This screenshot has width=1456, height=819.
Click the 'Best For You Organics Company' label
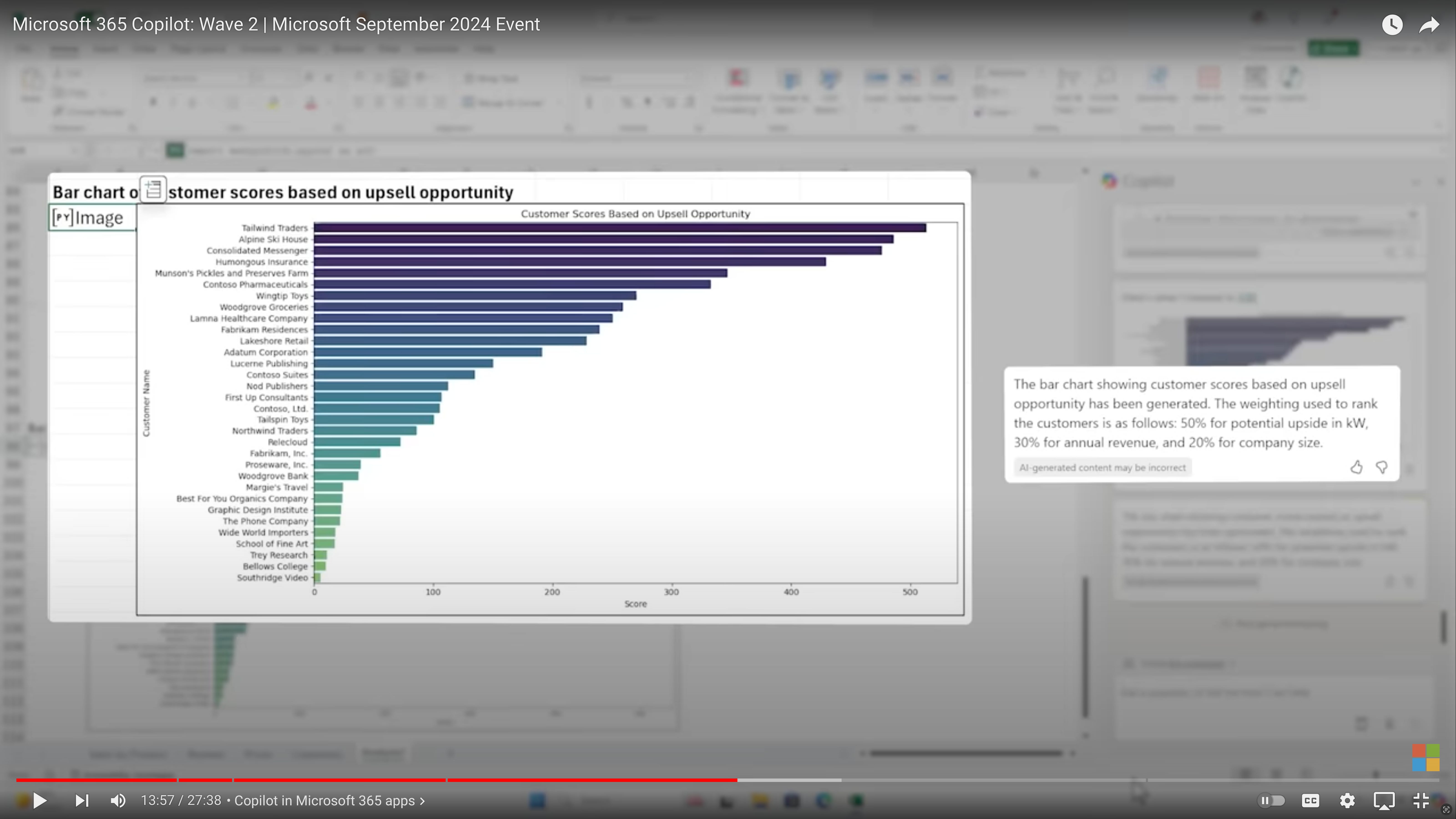tap(242, 498)
